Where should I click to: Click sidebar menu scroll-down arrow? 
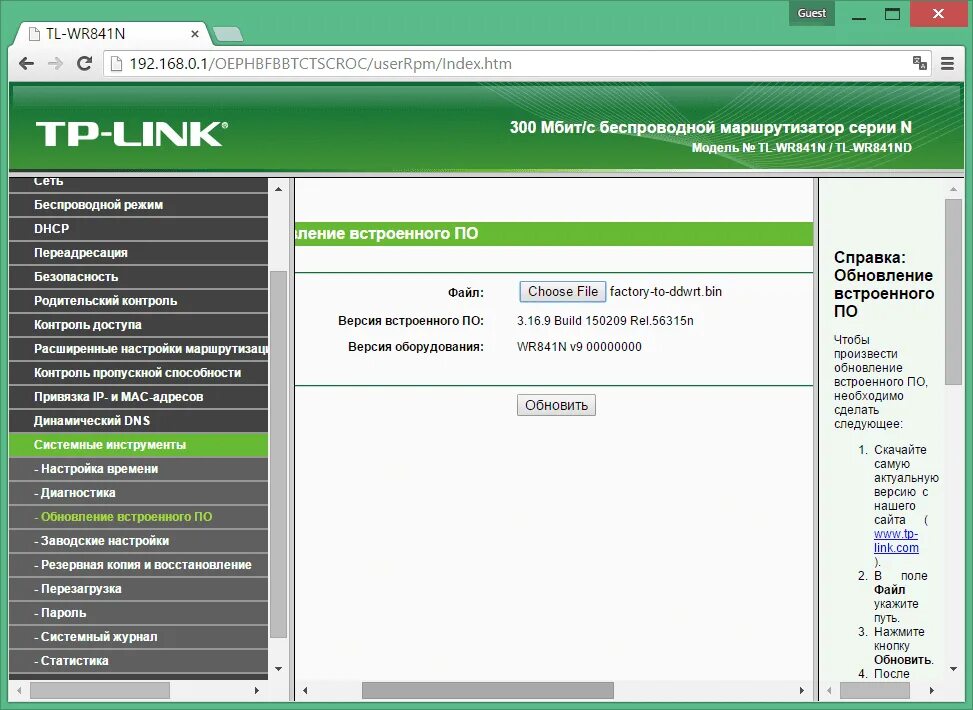[x=278, y=668]
